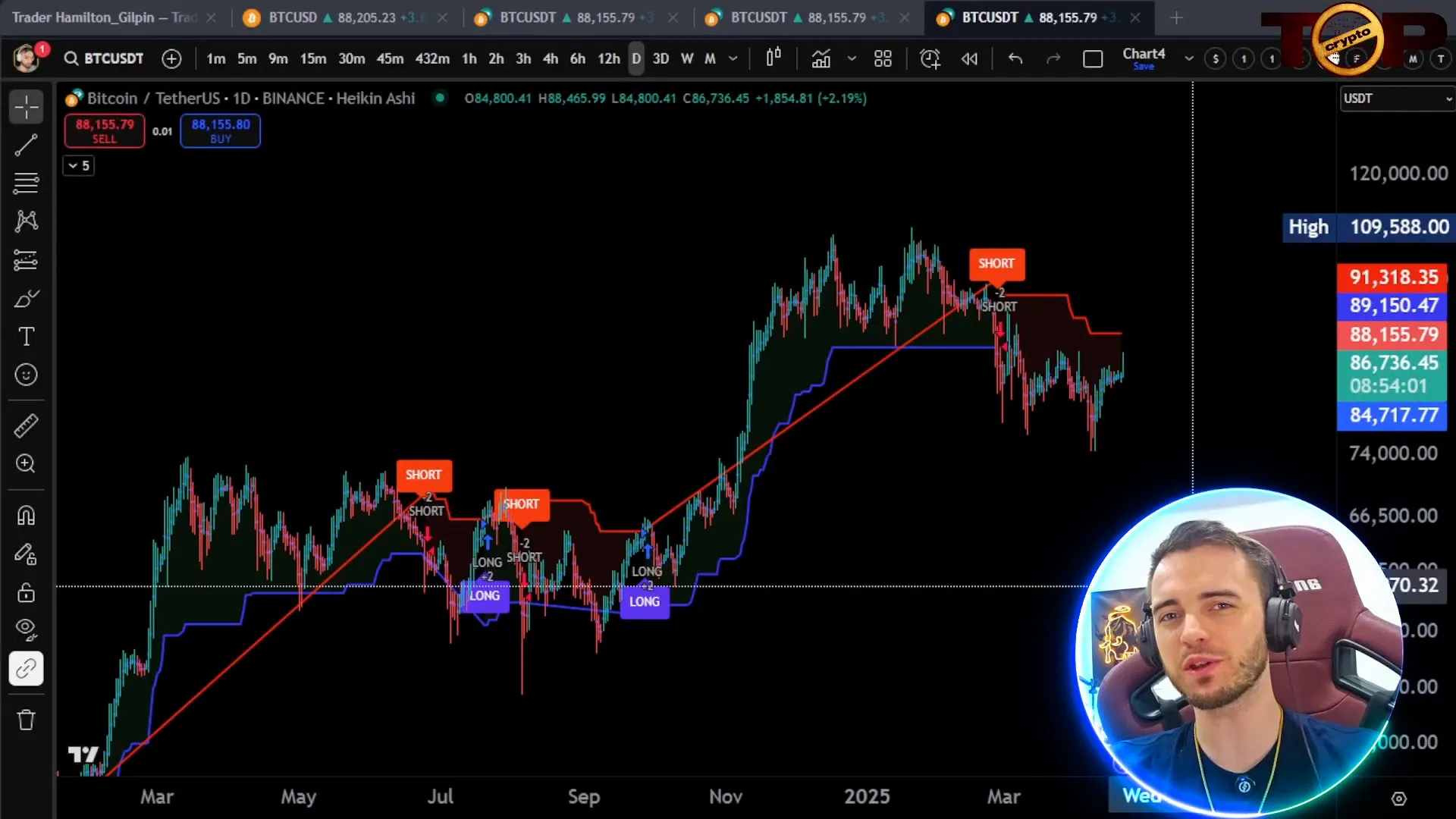Screen dimensions: 1456x819
Task: Switch to the 1h timeframe
Action: pyautogui.click(x=469, y=58)
